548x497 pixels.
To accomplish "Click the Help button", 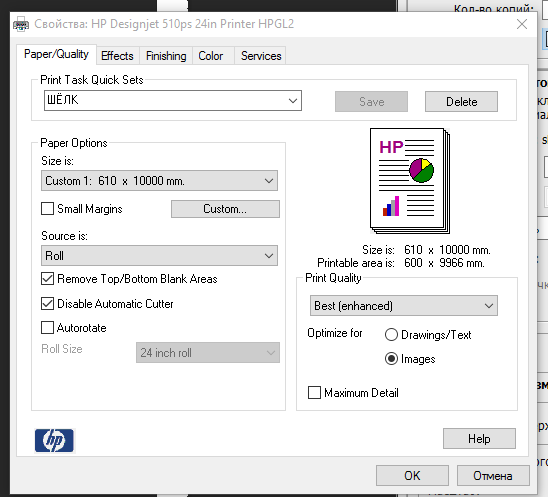I will click(479, 439).
